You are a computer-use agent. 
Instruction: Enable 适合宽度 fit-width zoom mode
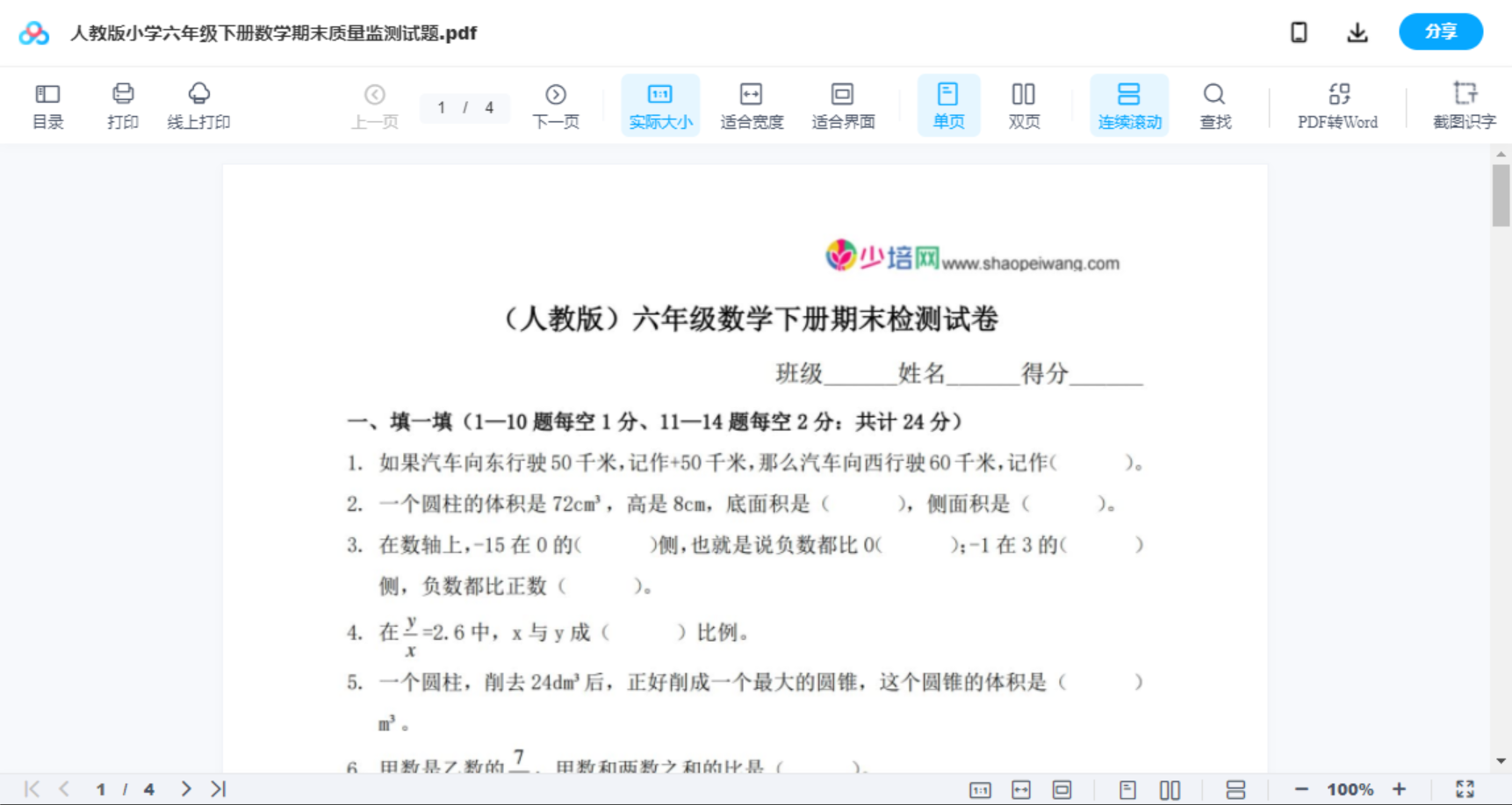[752, 104]
